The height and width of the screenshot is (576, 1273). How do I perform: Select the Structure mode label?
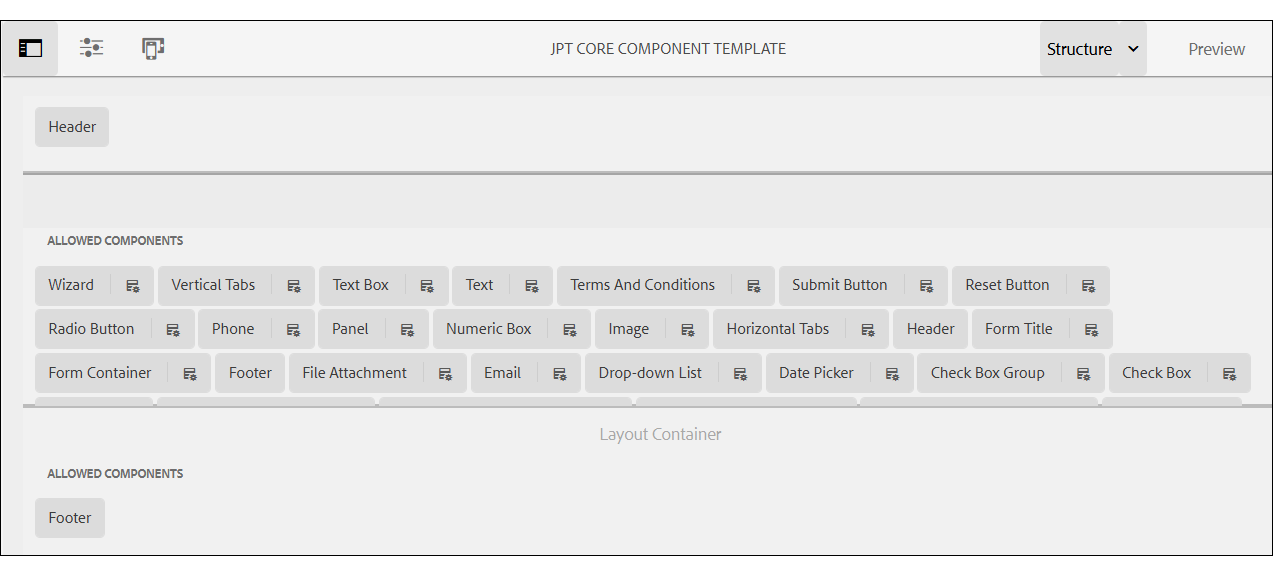[x=1080, y=47]
